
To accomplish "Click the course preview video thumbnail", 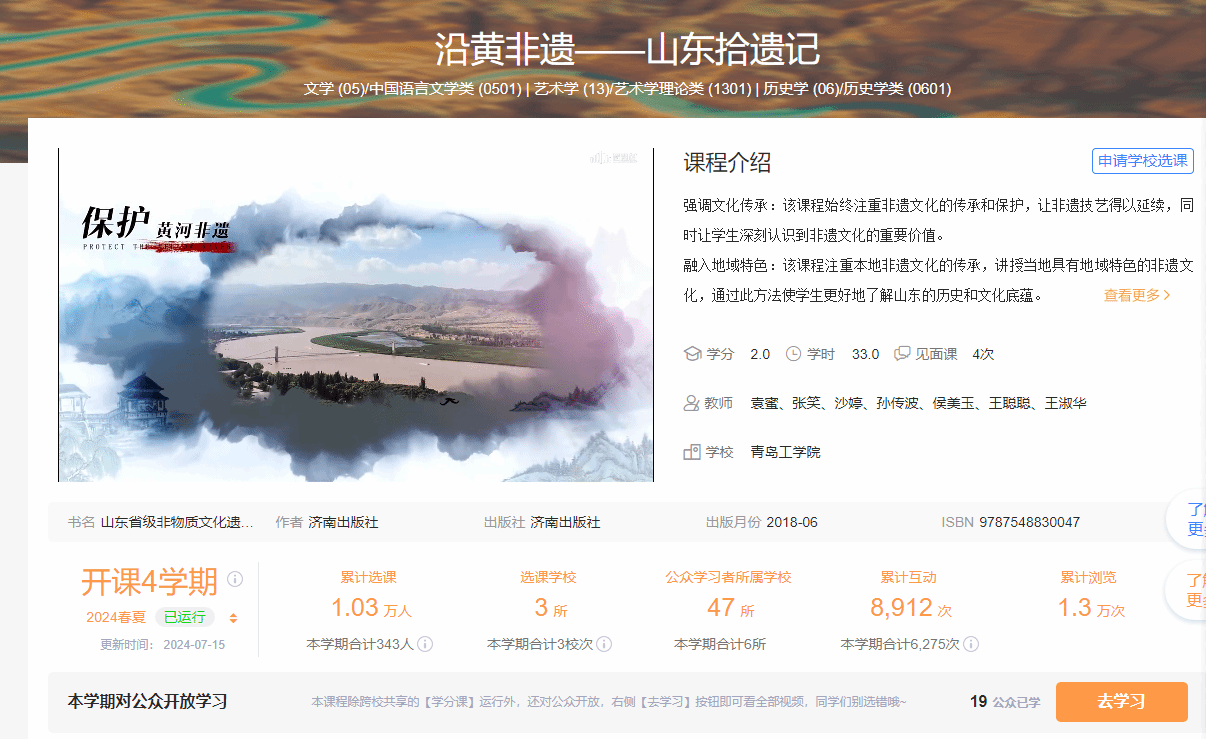I will (x=356, y=315).
